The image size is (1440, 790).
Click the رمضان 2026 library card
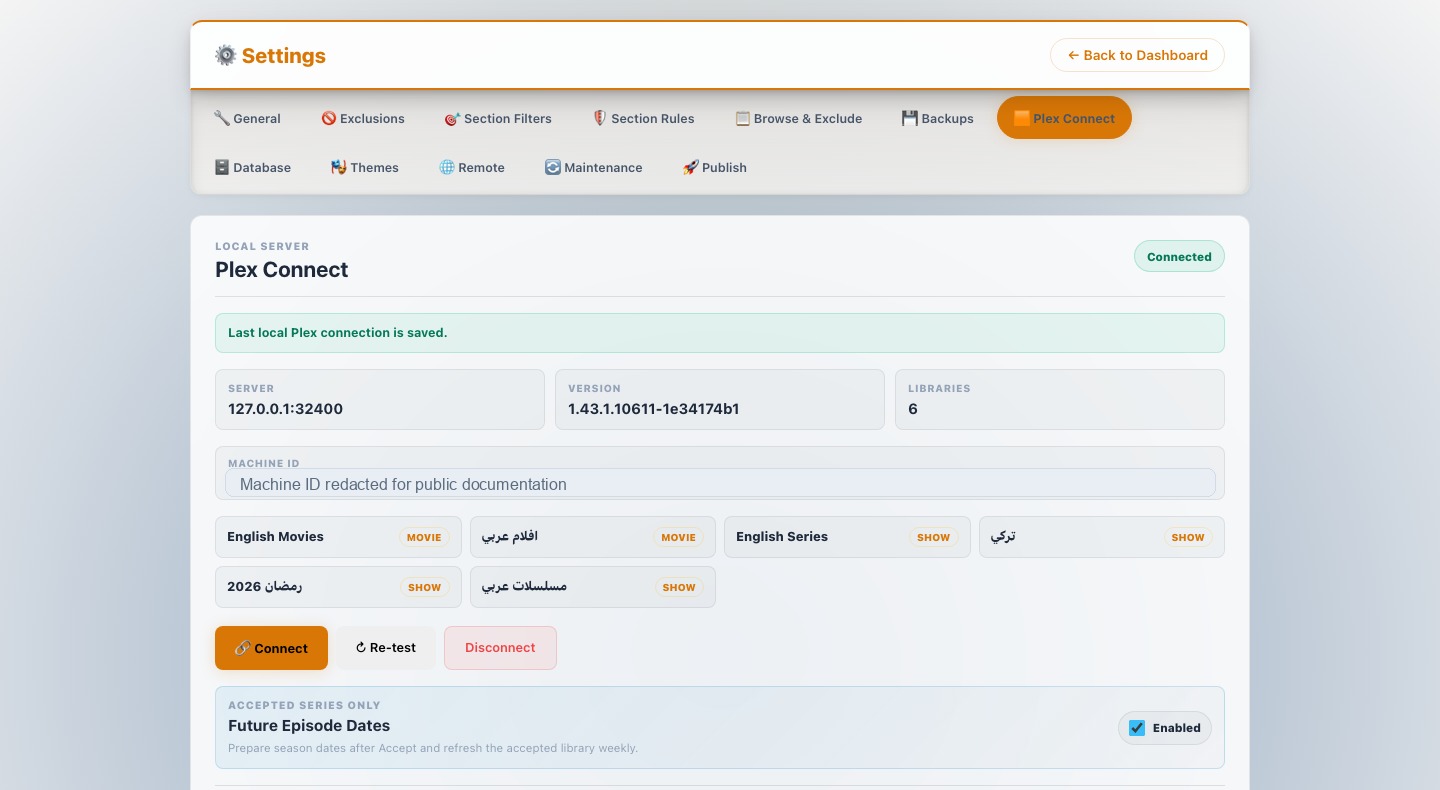[x=338, y=587]
